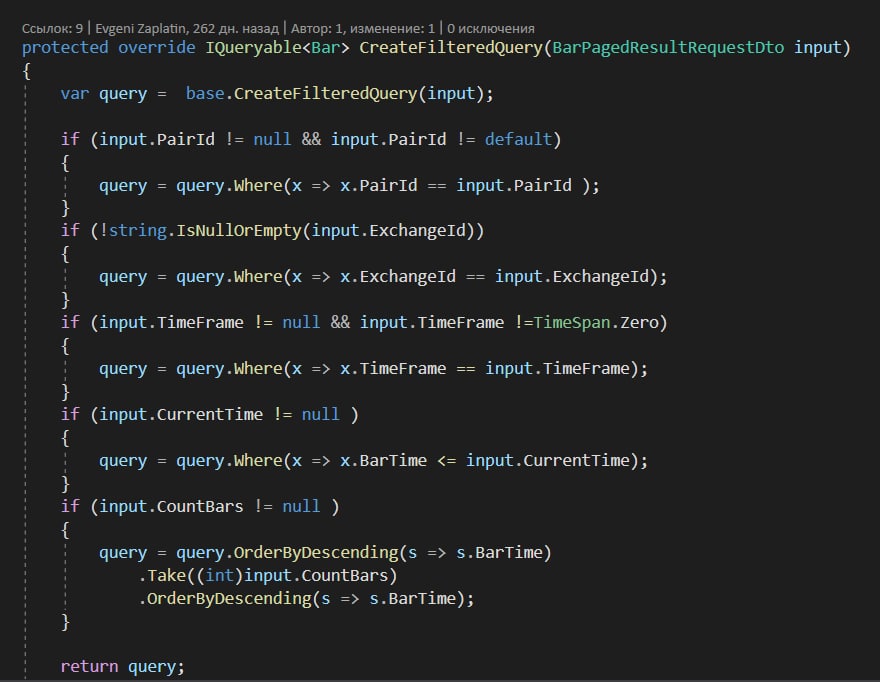This screenshot has width=880, height=682.
Task: Click the 'return' keyword
Action: (89, 667)
